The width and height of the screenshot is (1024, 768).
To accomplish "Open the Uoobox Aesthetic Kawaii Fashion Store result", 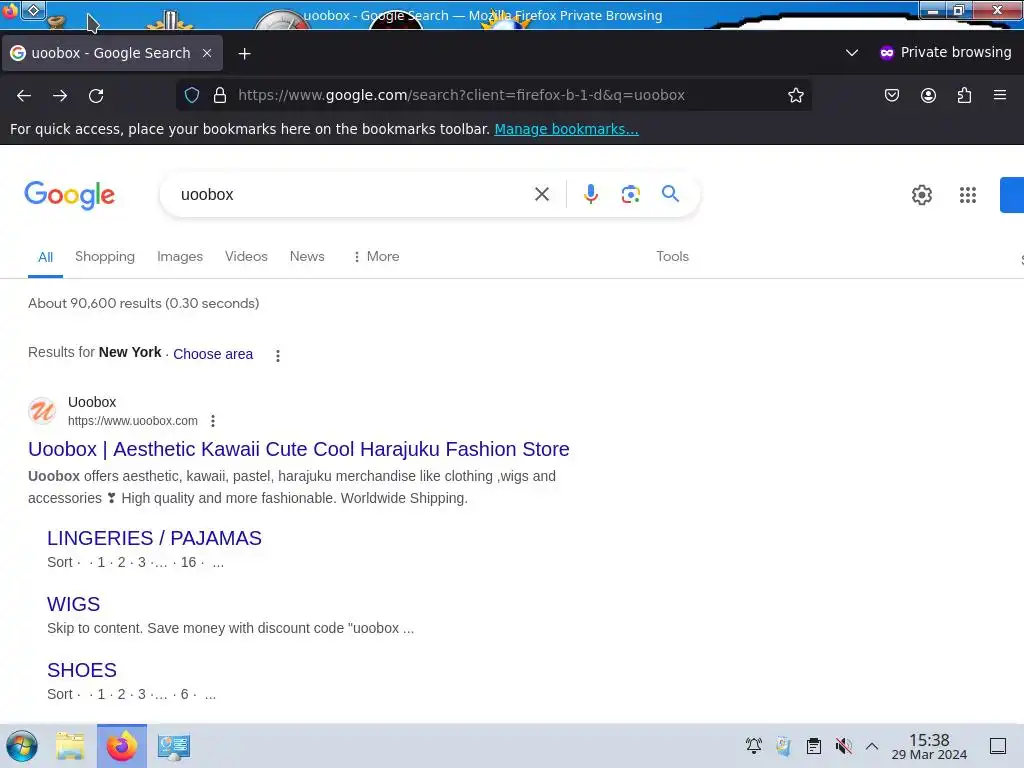I will click(298, 449).
